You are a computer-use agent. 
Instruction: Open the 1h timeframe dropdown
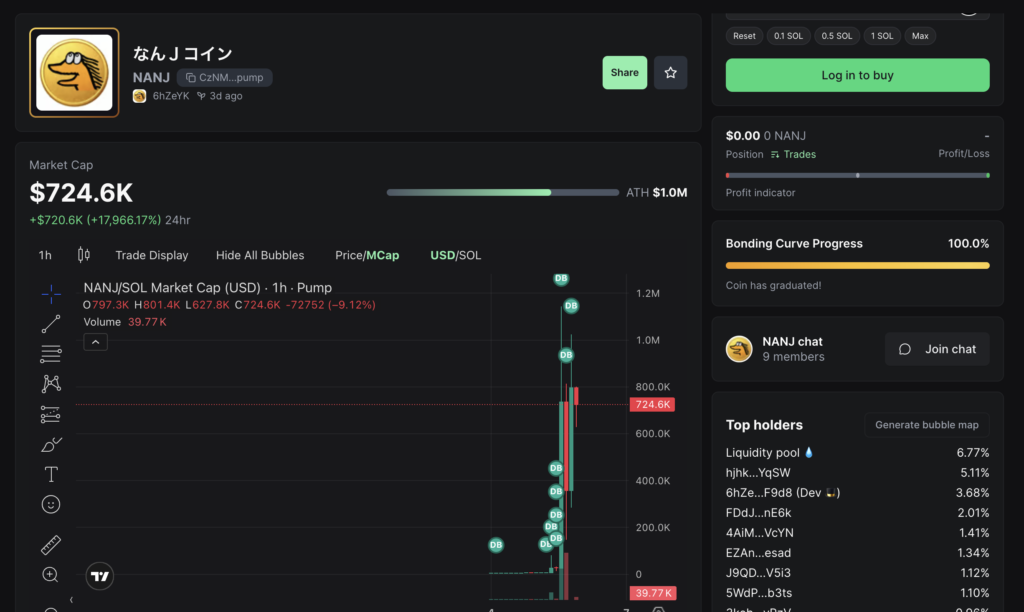45,255
